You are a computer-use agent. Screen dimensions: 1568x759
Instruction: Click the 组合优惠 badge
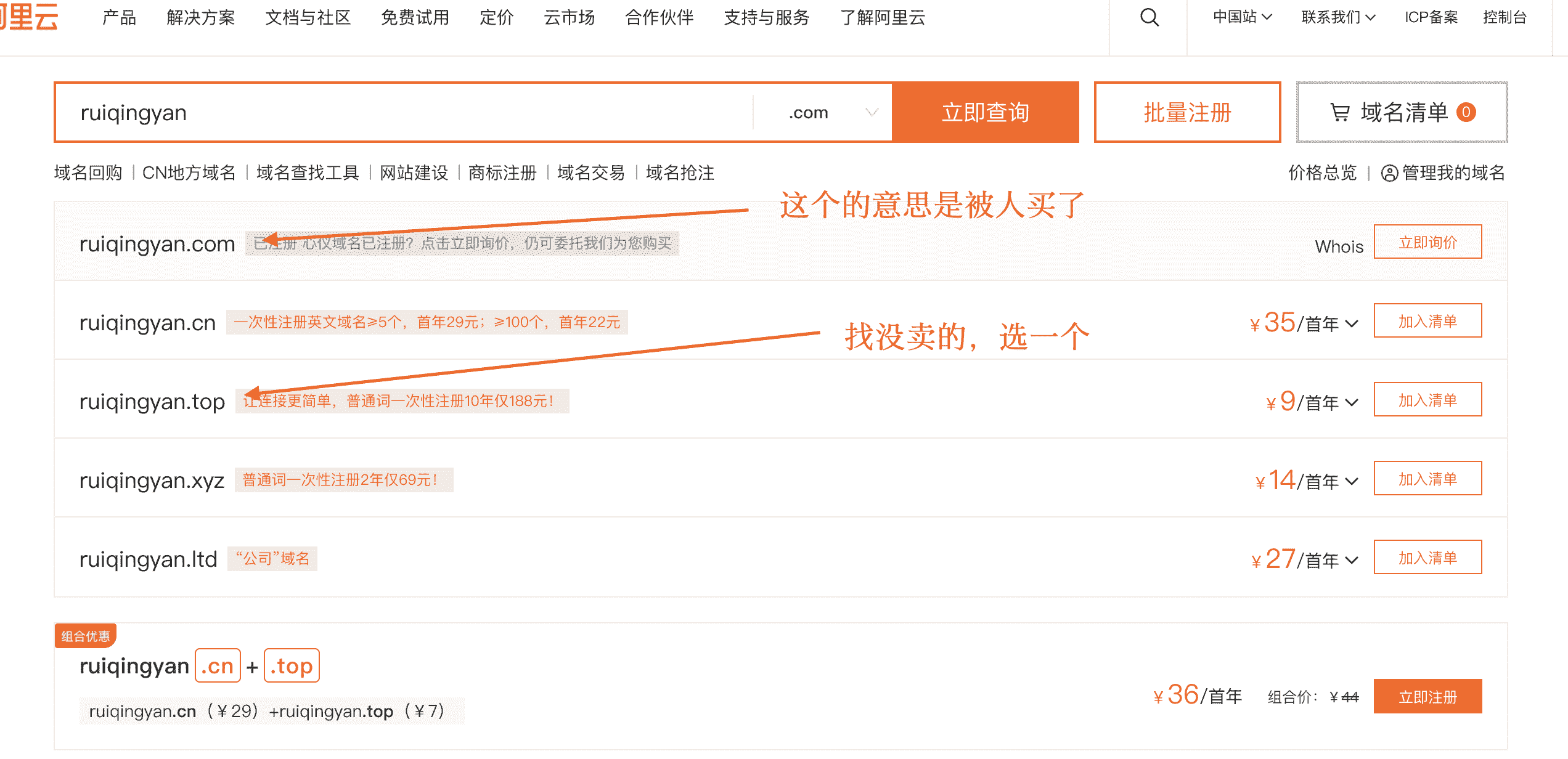pyautogui.click(x=86, y=636)
